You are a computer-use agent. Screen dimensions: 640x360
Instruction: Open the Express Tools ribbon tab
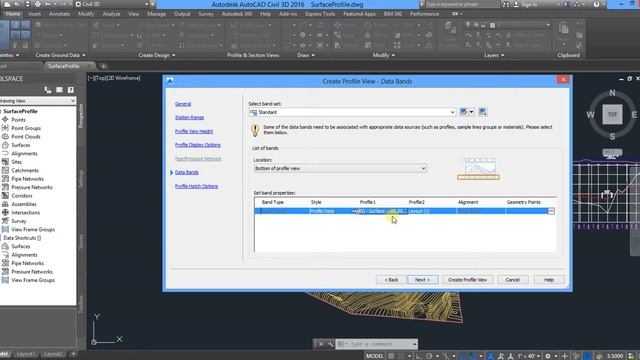pos(320,14)
